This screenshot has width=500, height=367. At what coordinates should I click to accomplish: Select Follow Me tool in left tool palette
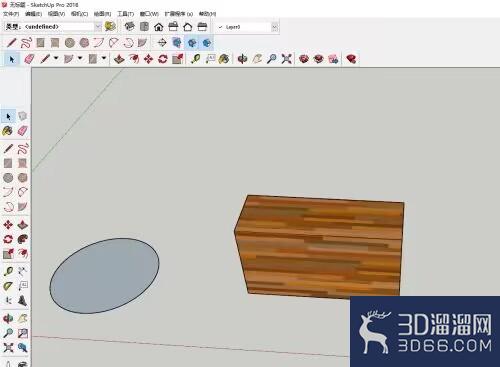[22, 239]
